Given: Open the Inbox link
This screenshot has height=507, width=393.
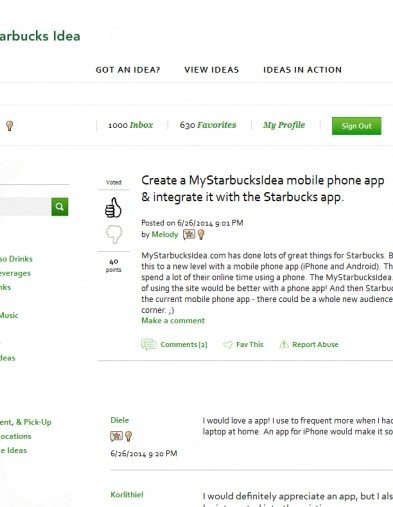Looking at the screenshot, I should click(x=141, y=125).
